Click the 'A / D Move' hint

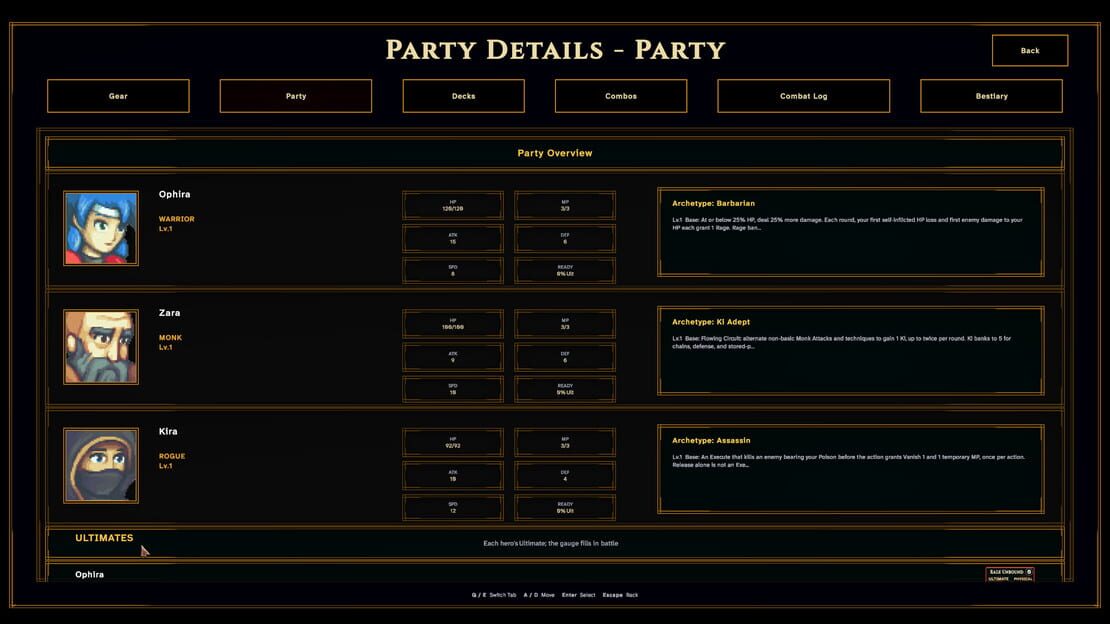(x=539, y=595)
